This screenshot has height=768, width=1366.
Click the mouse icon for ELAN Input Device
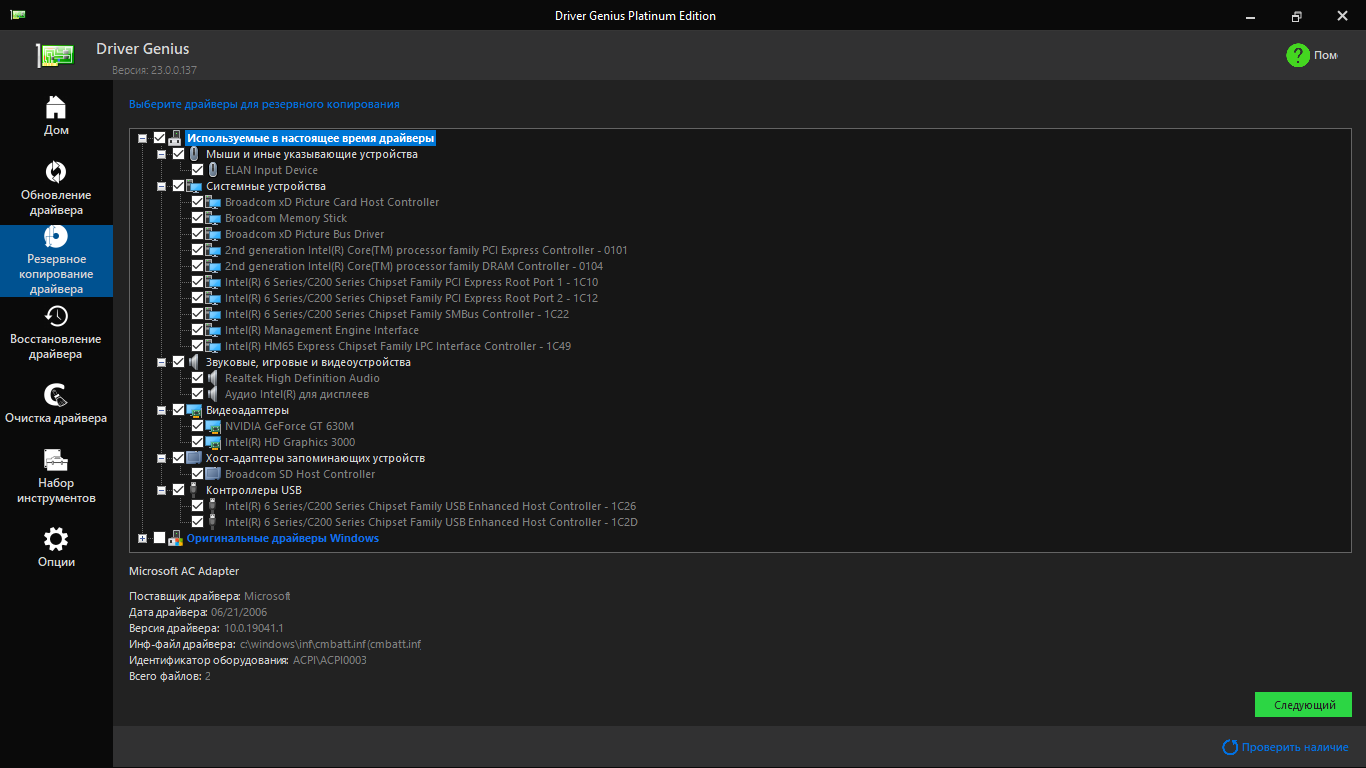[213, 170]
